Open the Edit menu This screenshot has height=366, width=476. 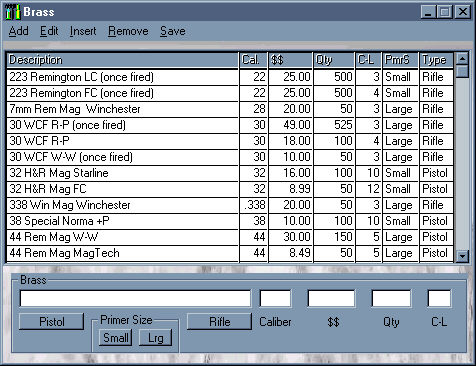[49, 31]
